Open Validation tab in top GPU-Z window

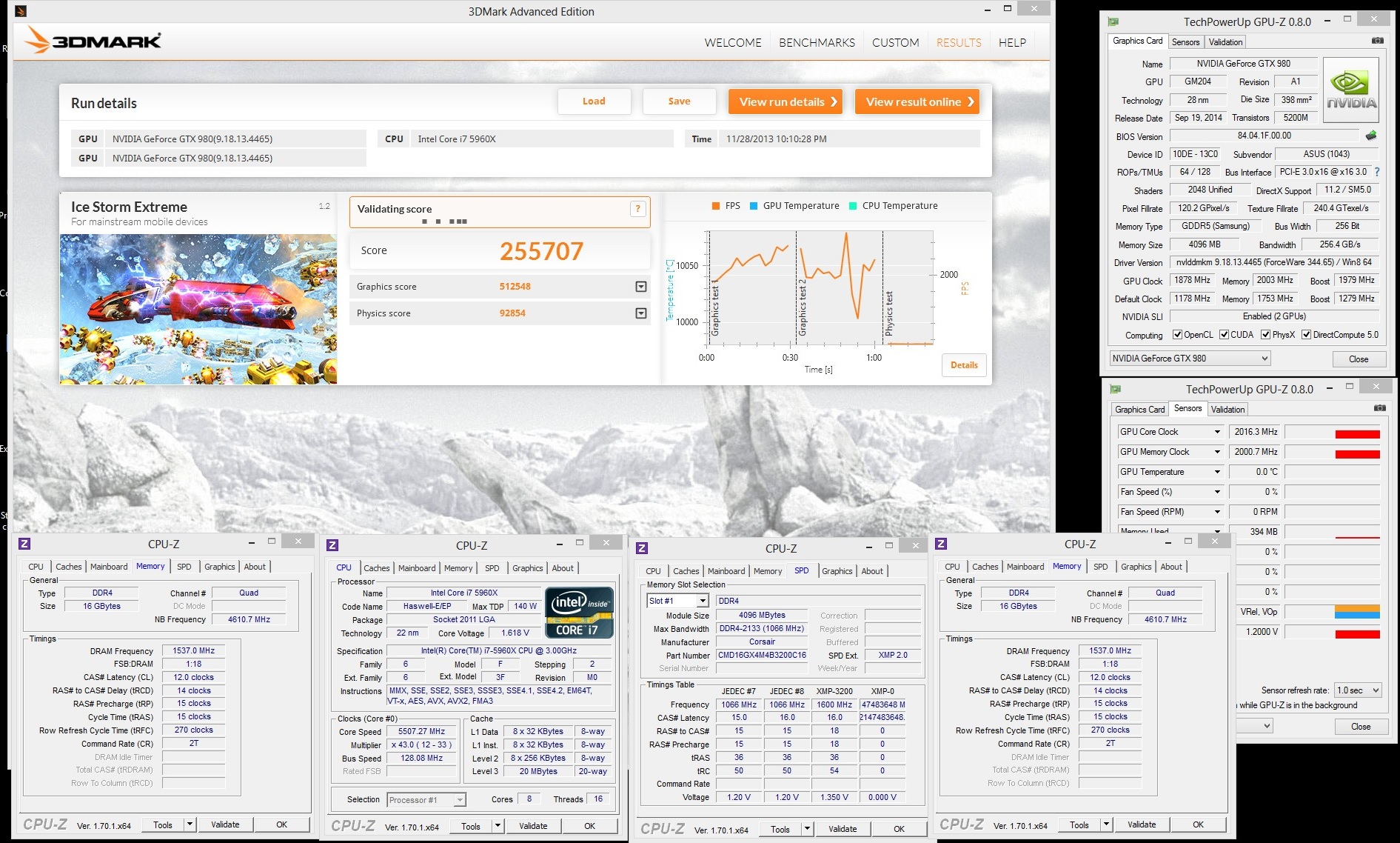(1225, 42)
